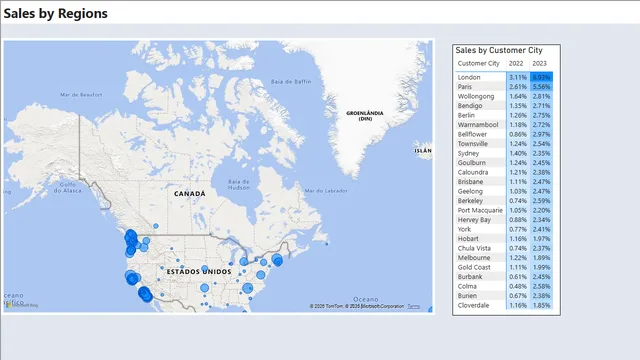The width and height of the screenshot is (640, 360).
Task: Select the Sydney city name
Action: coord(468,153)
